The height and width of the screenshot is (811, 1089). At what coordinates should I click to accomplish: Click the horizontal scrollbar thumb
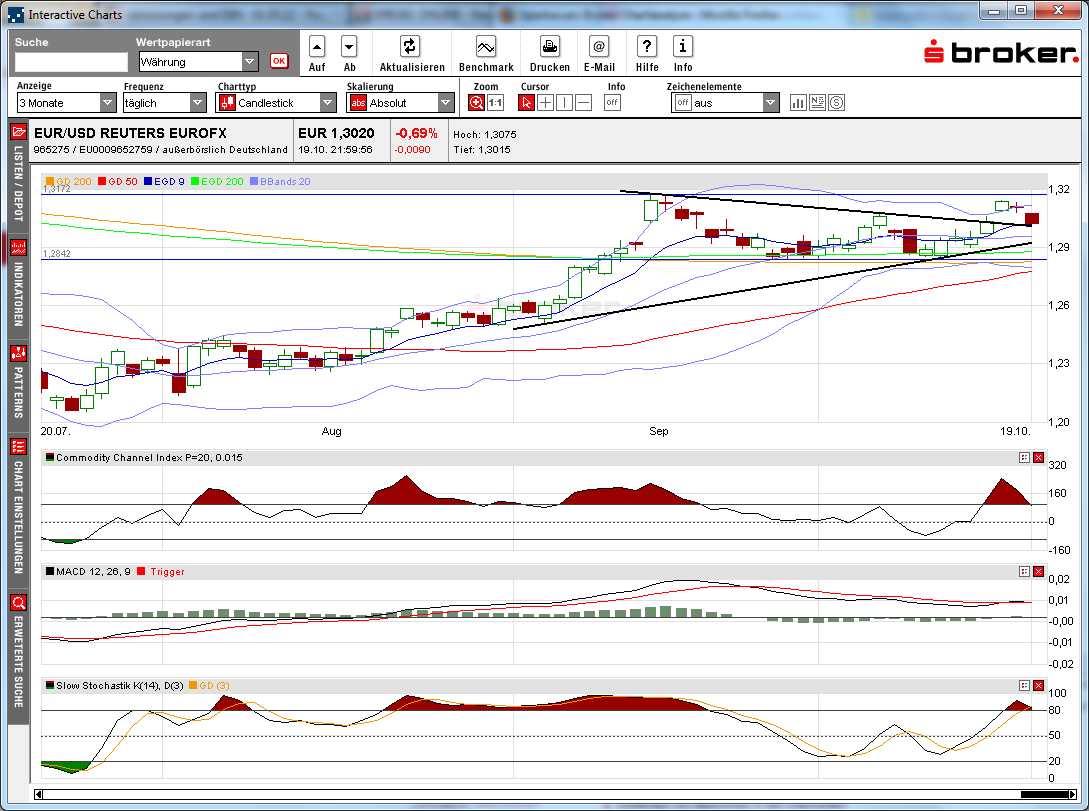coord(1043,794)
